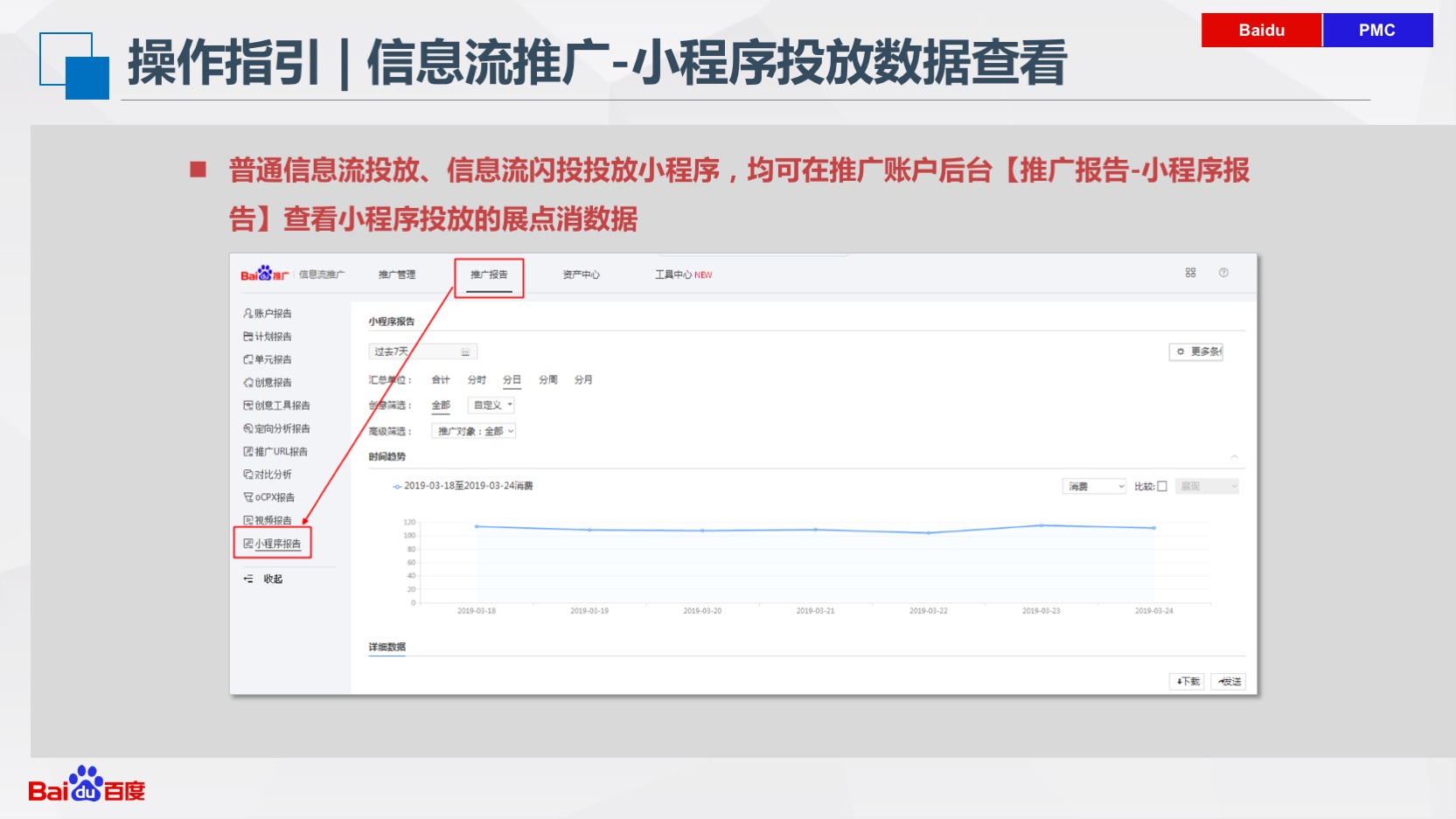Click the 2019-03-18 chart data point

(x=477, y=526)
